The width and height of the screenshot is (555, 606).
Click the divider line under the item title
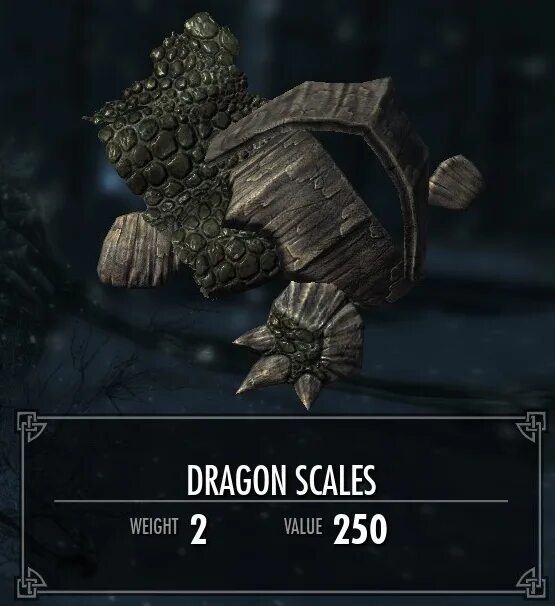click(x=281, y=501)
